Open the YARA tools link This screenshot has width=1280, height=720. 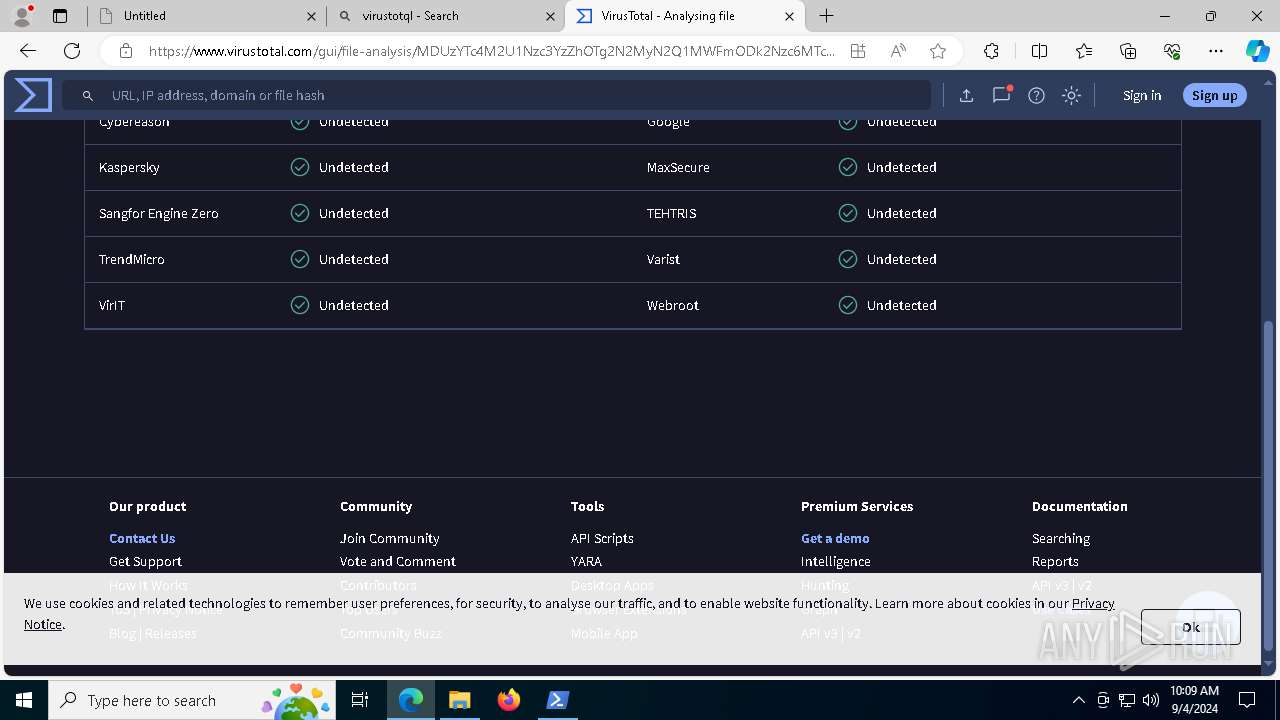point(586,561)
